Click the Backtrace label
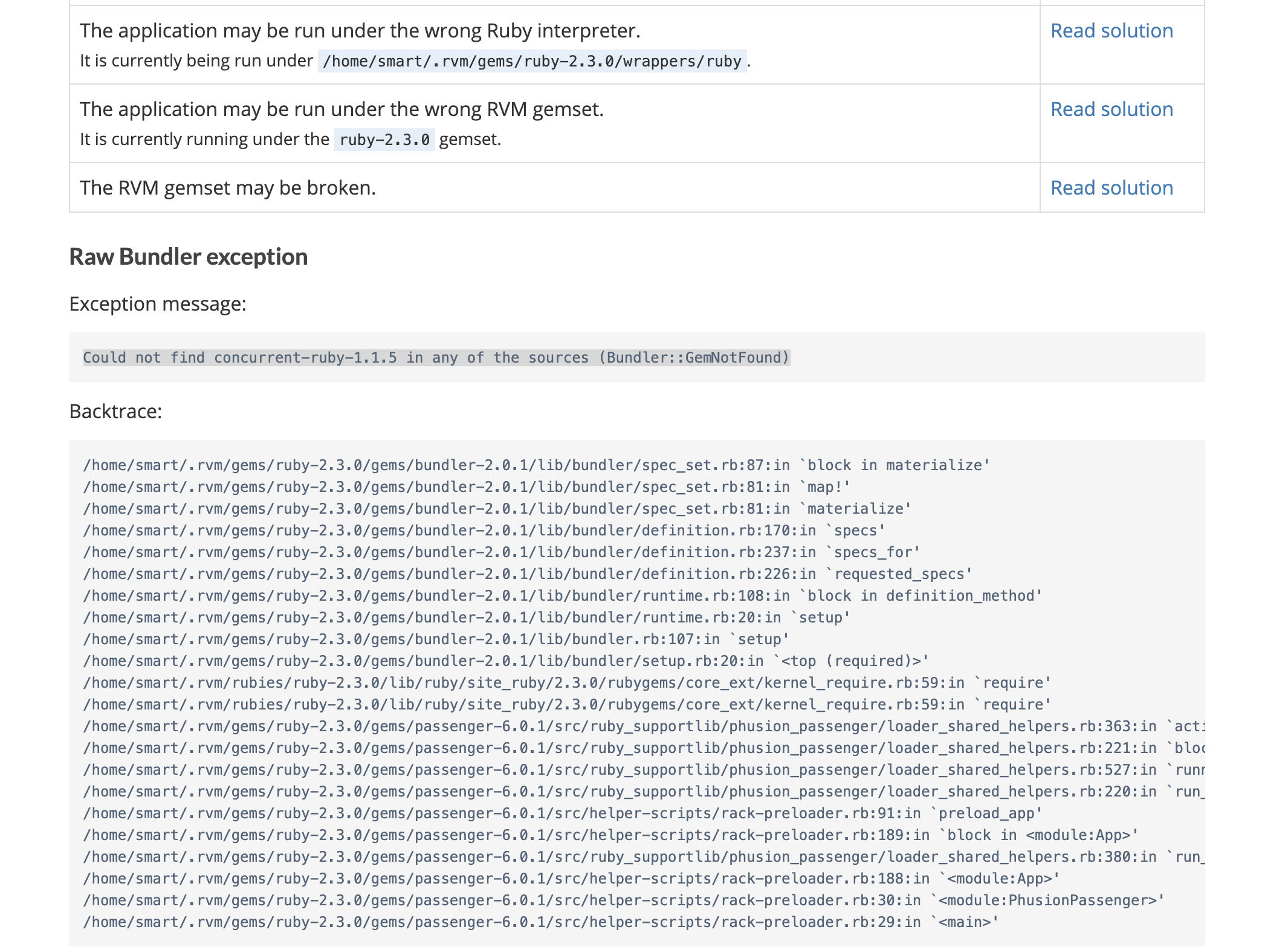 pyautogui.click(x=115, y=411)
